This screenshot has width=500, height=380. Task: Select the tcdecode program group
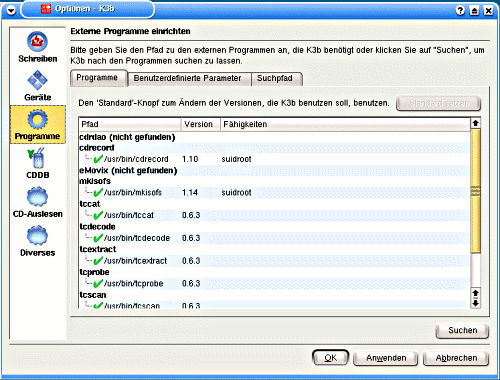[97, 227]
